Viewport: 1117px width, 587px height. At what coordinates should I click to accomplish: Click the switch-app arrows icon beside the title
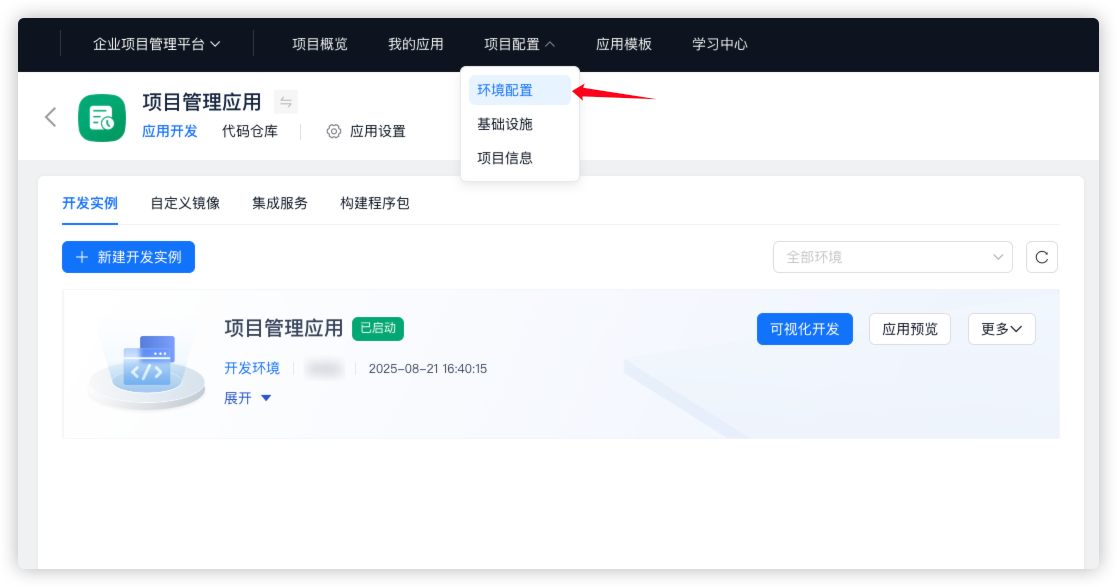[286, 102]
